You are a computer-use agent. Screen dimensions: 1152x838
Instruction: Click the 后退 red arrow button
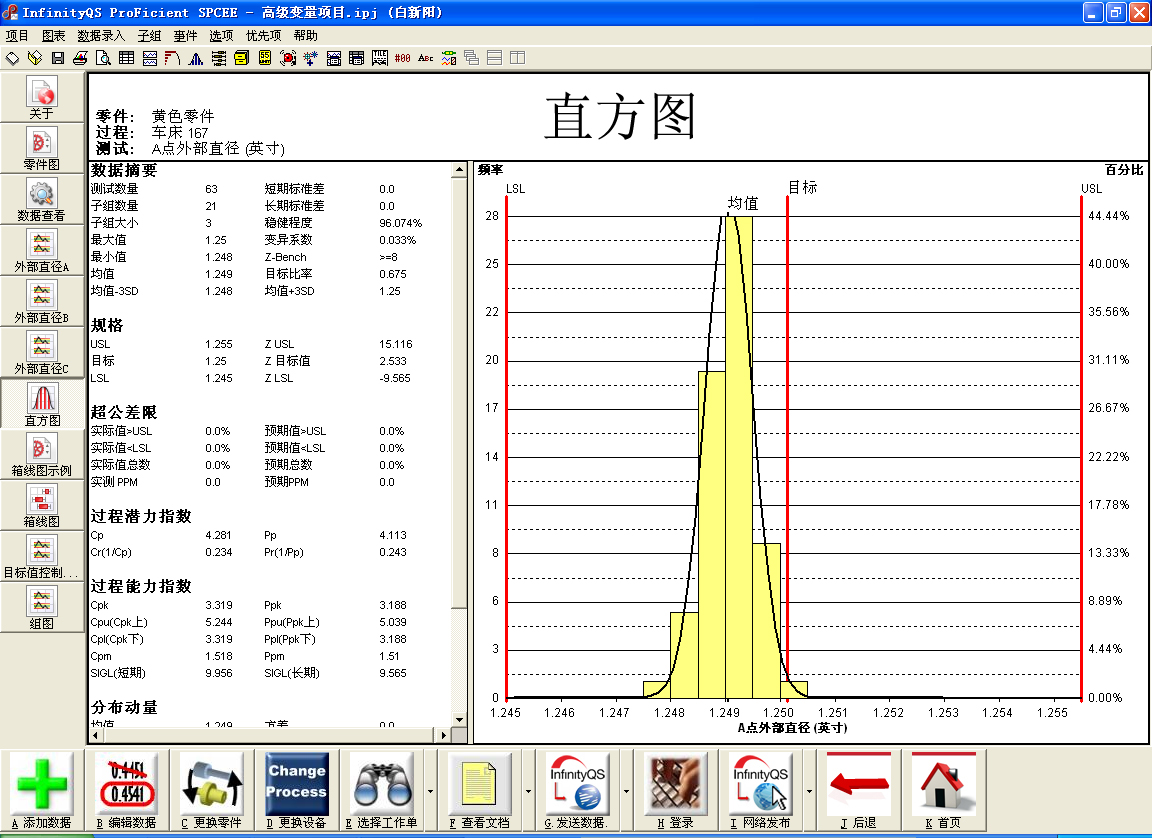coord(859,790)
